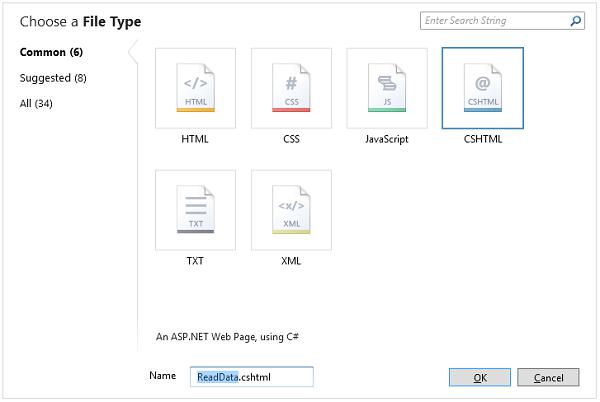This screenshot has height=402, width=600.
Task: Click the Name text field
Action: click(252, 377)
